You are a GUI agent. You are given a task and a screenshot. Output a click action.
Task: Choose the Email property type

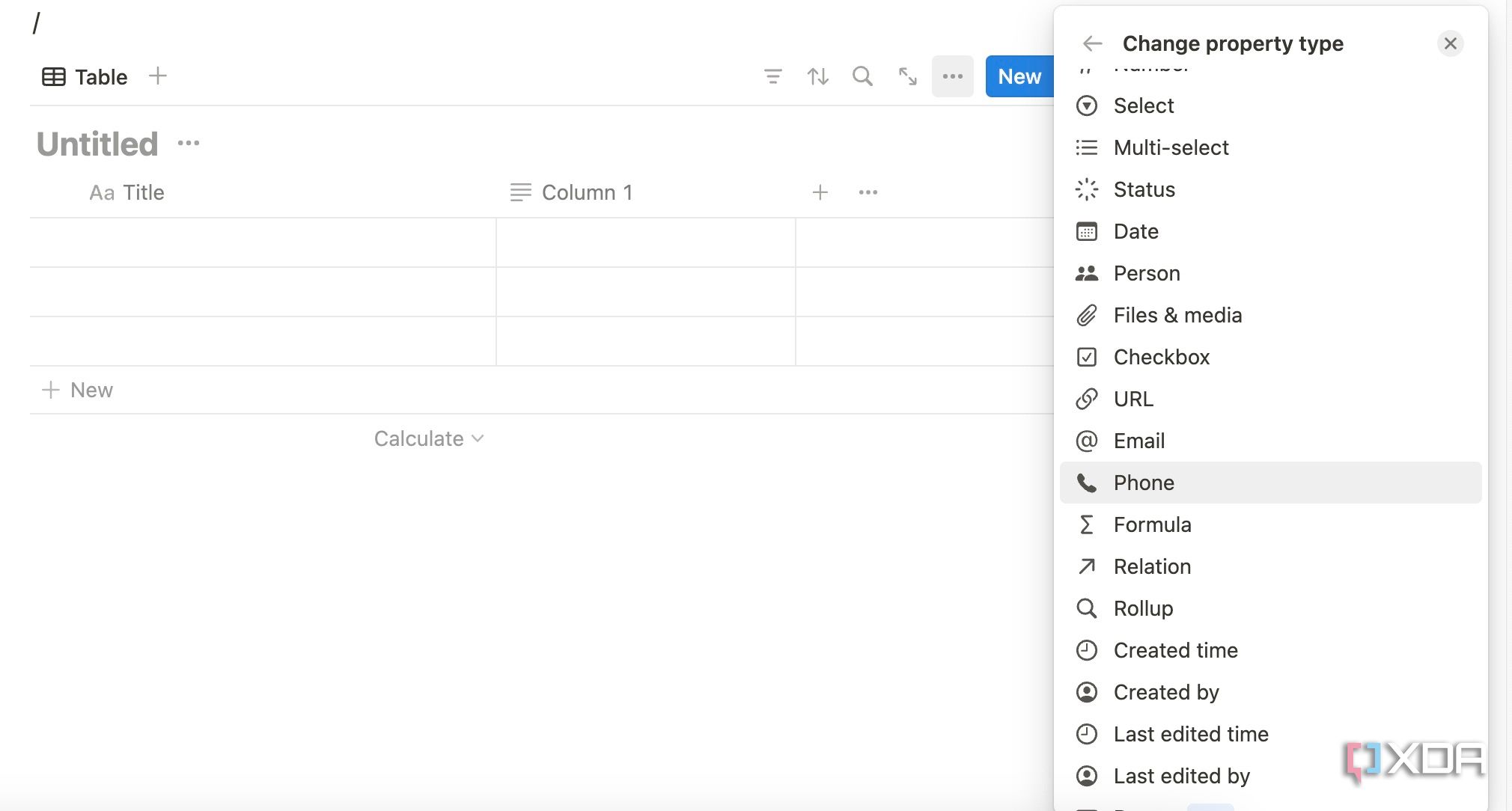point(1270,441)
